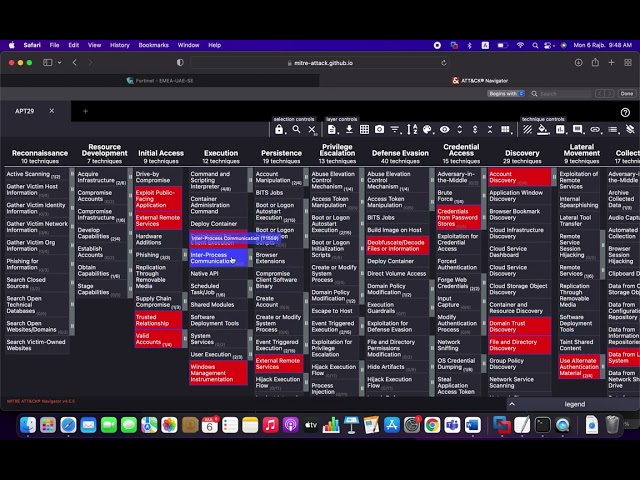The width and height of the screenshot is (640, 480).
Task: Open Terminal from the Dock
Action: click(x=542, y=425)
